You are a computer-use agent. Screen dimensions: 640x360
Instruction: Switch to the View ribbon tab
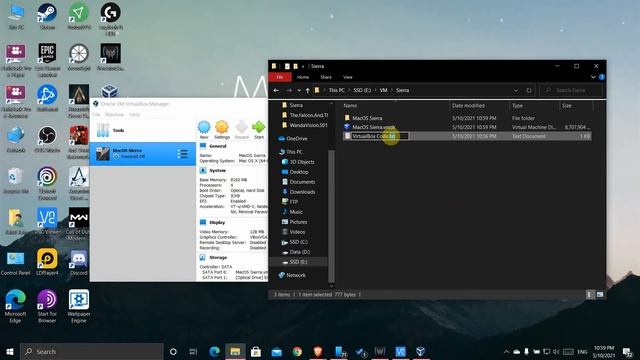coord(347,77)
